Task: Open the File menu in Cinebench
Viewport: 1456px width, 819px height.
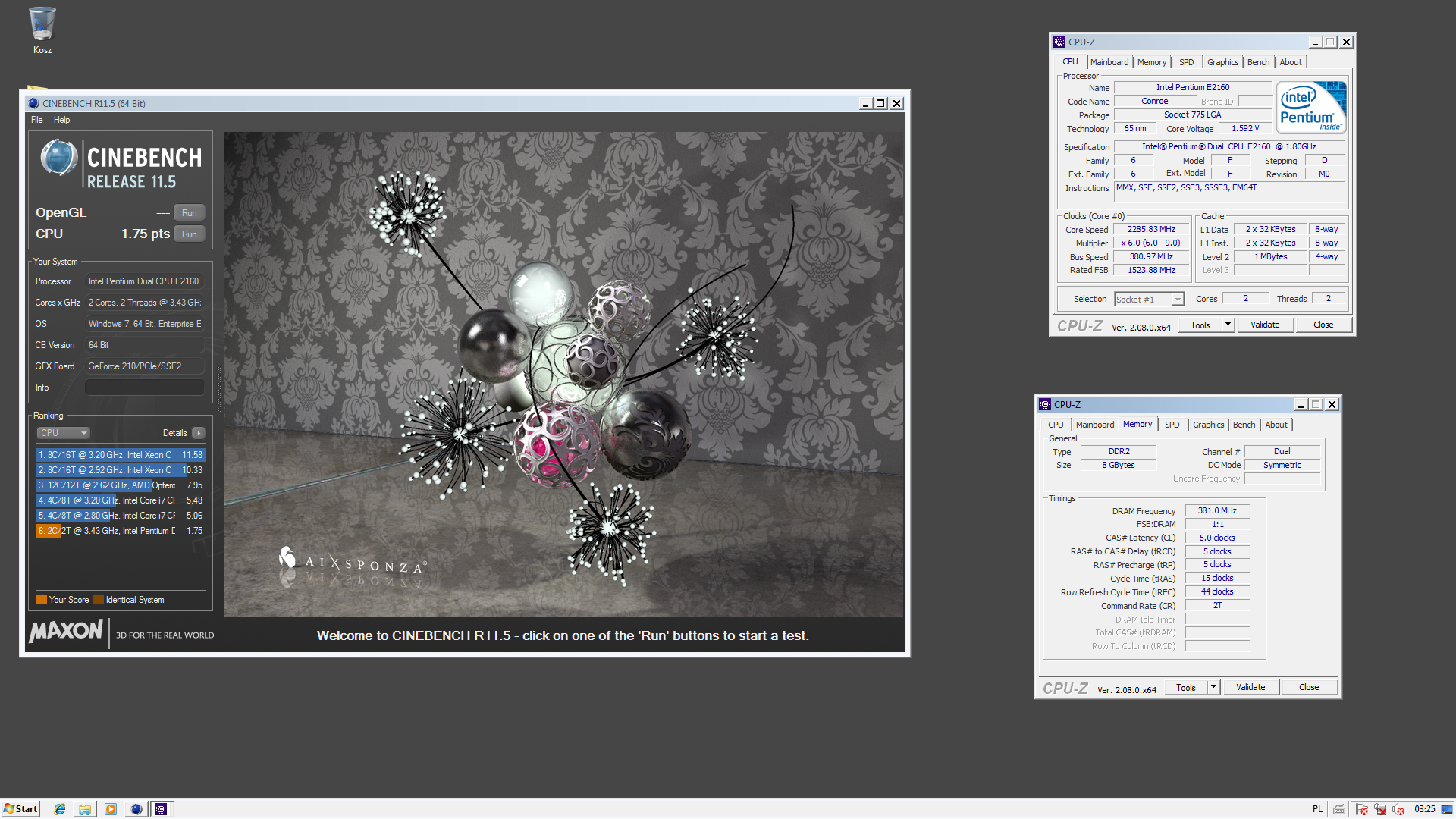Action: click(x=36, y=120)
